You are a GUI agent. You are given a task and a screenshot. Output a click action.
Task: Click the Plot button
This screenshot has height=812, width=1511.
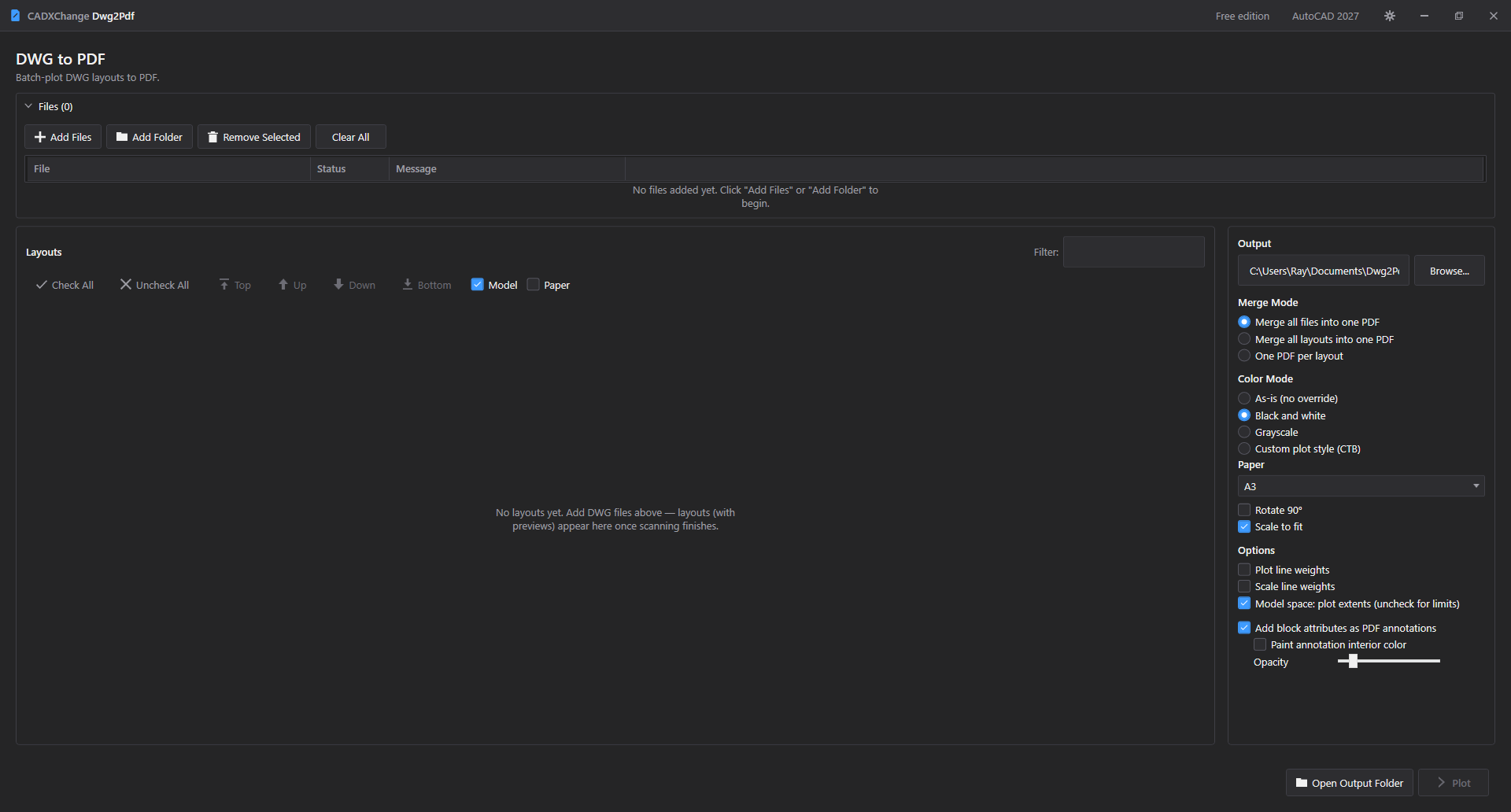pos(1454,783)
